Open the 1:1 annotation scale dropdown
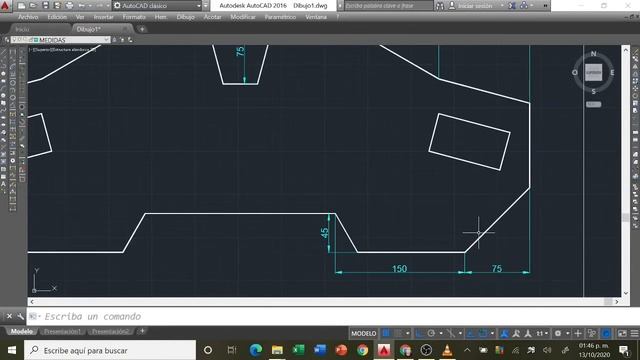This screenshot has width=640, height=360. [542, 333]
